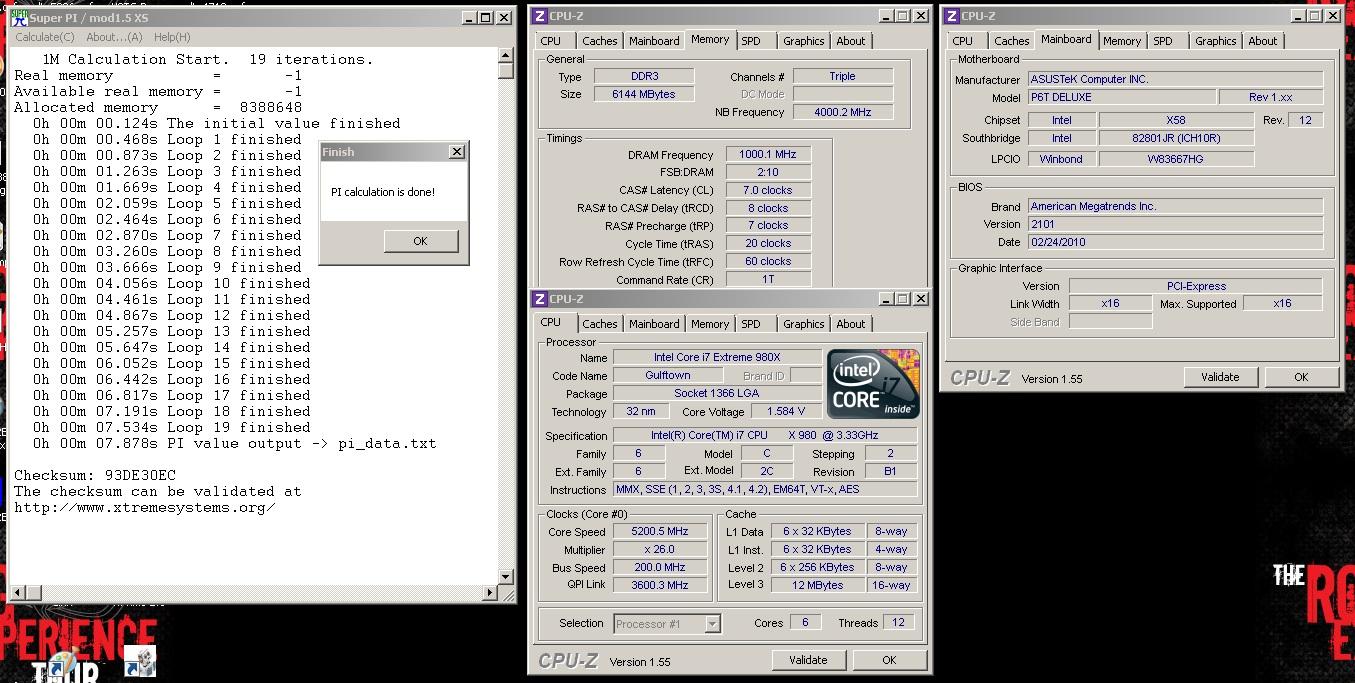Switch to Graphics tab in Memory window

(804, 41)
